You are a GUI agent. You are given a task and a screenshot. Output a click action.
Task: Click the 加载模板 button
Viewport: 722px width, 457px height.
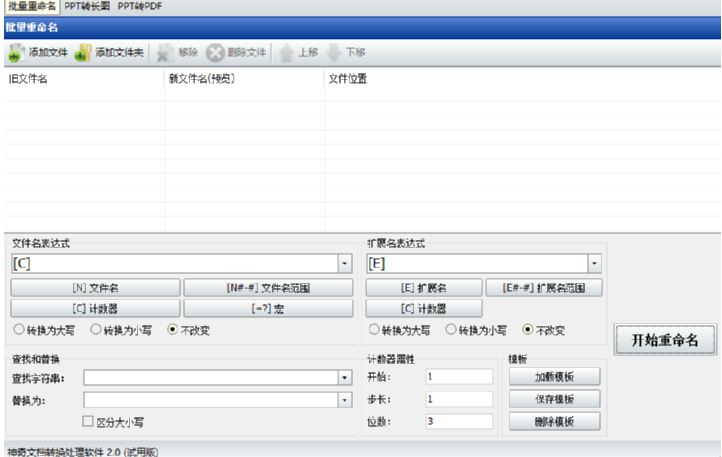tap(554, 377)
